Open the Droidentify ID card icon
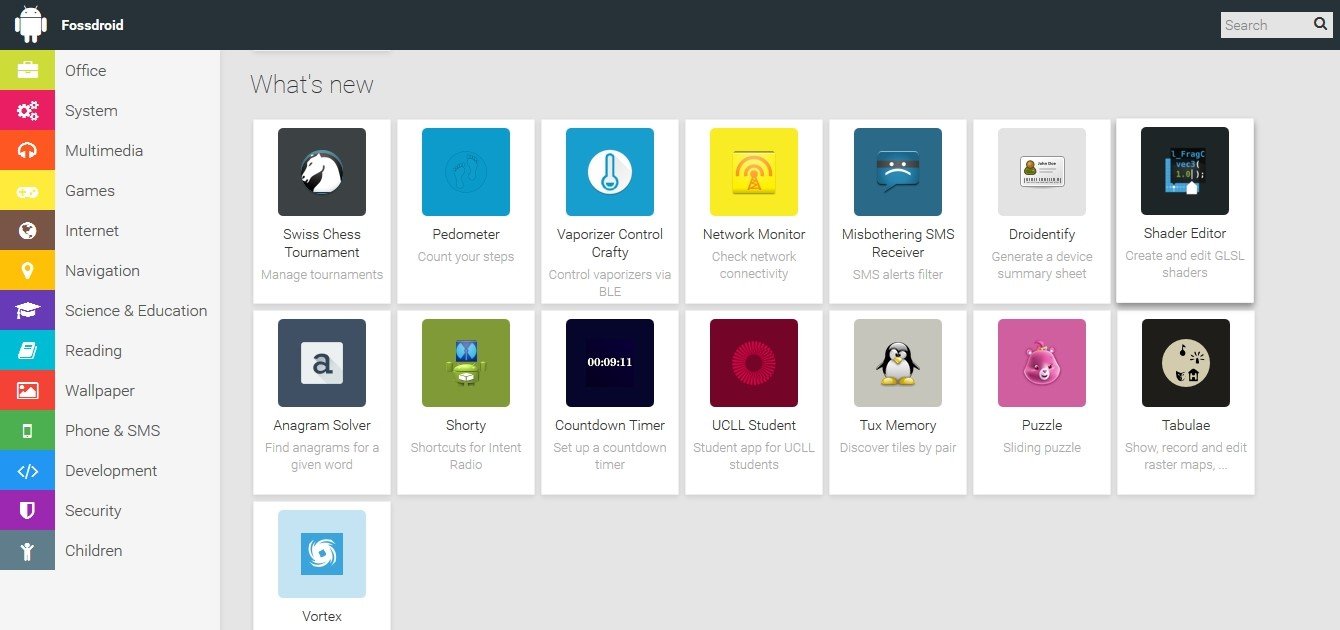 point(1042,172)
